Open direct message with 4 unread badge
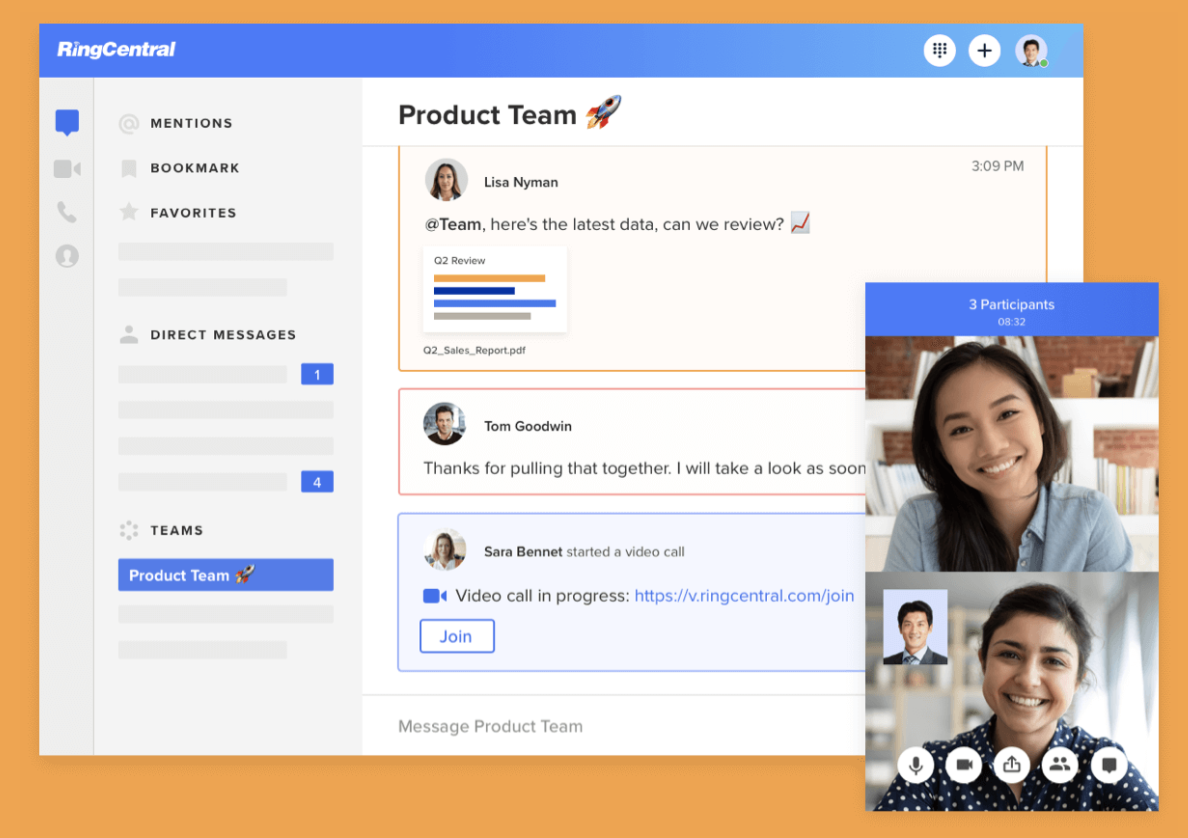The width and height of the screenshot is (1188, 838). coord(226,482)
